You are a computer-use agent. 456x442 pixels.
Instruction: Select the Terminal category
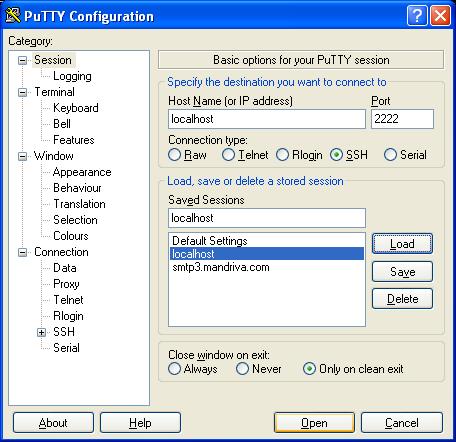click(x=55, y=92)
